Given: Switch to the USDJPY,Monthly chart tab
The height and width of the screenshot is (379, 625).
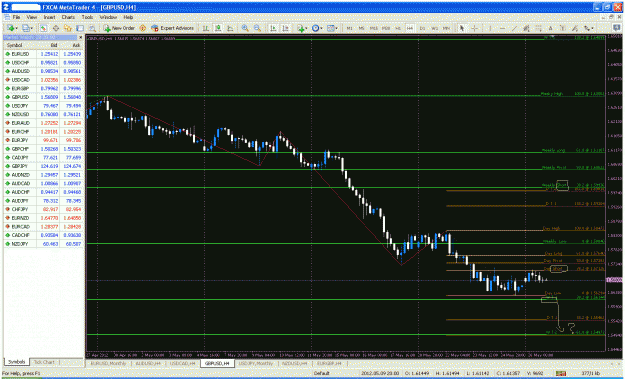Looking at the screenshot, I should coord(256,363).
